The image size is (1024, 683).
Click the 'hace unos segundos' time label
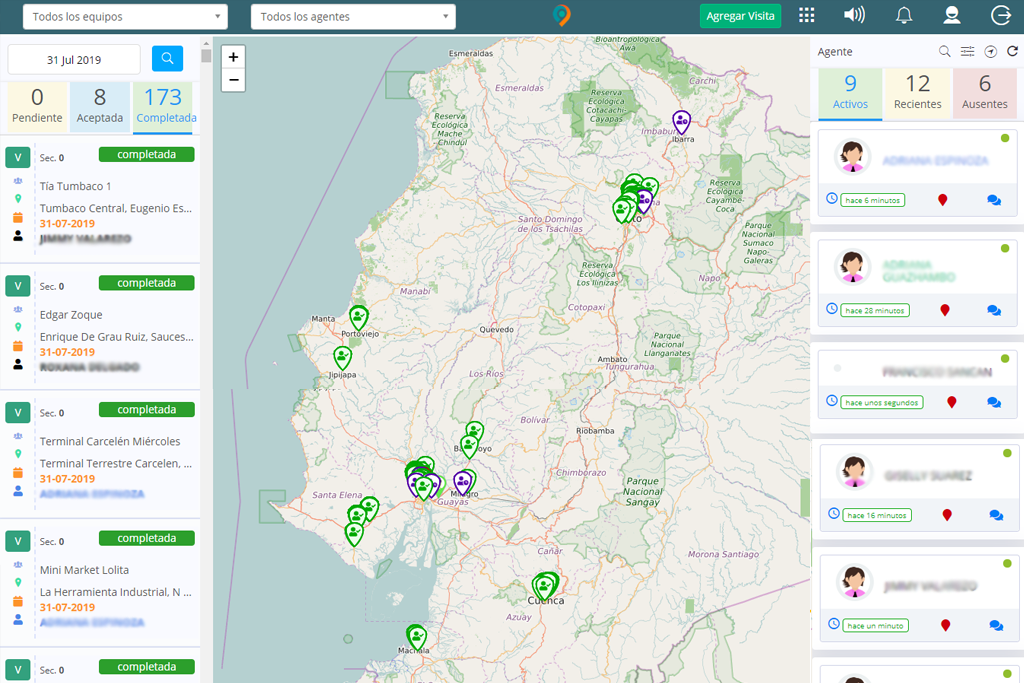click(882, 403)
